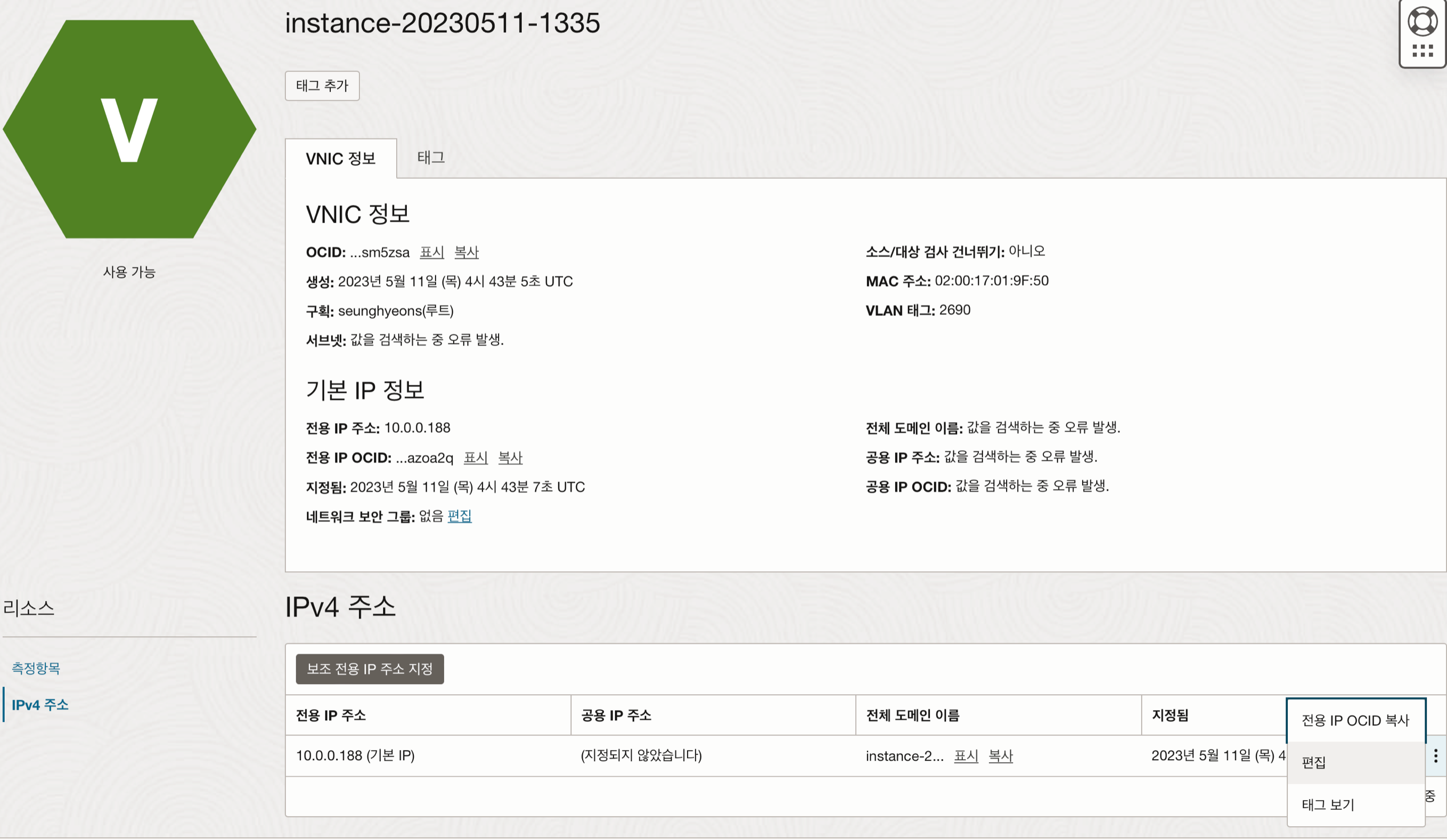The height and width of the screenshot is (840, 1447).
Task: Open the three-dot actions menu for 10.0.0.188
Action: (x=1435, y=756)
